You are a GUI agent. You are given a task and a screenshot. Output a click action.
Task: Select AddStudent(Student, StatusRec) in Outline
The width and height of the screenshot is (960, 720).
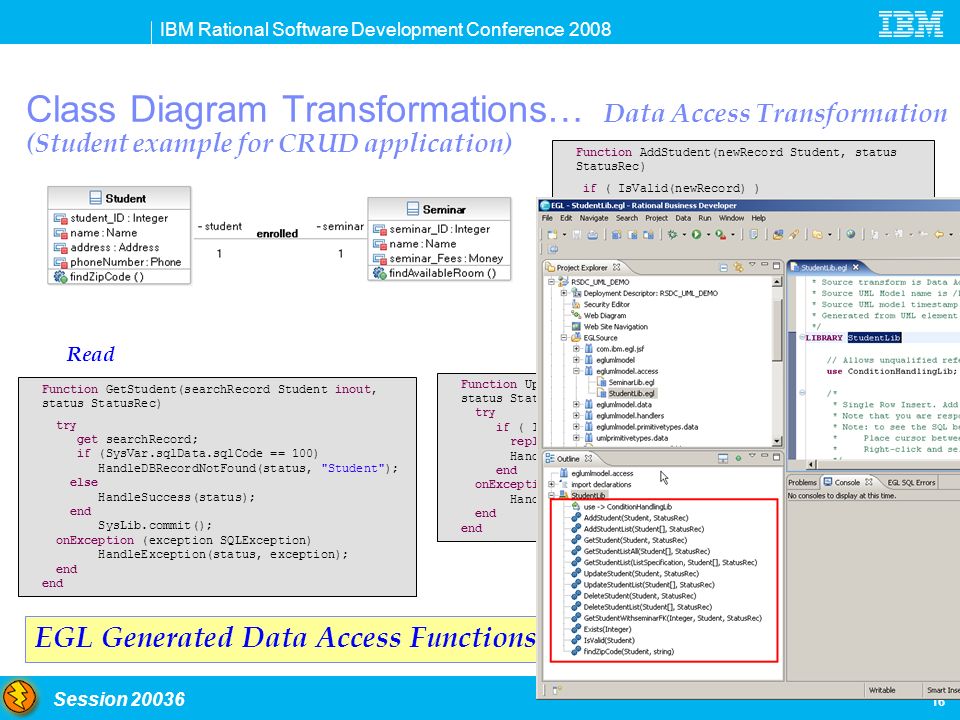[636, 518]
